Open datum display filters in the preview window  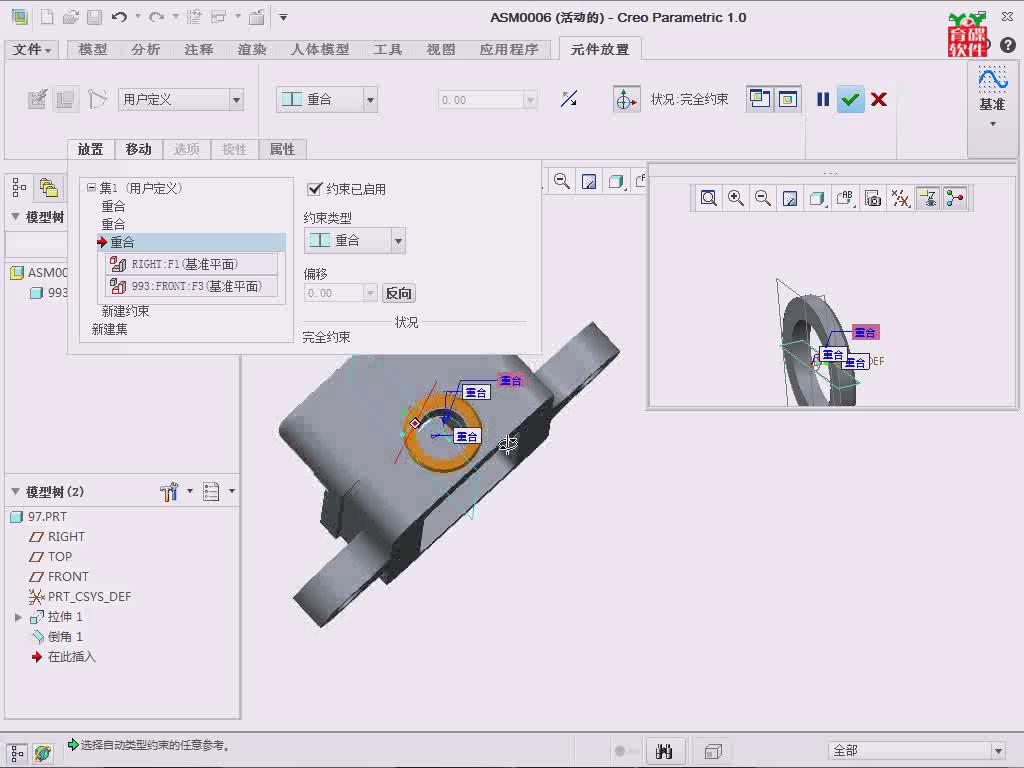(x=901, y=198)
